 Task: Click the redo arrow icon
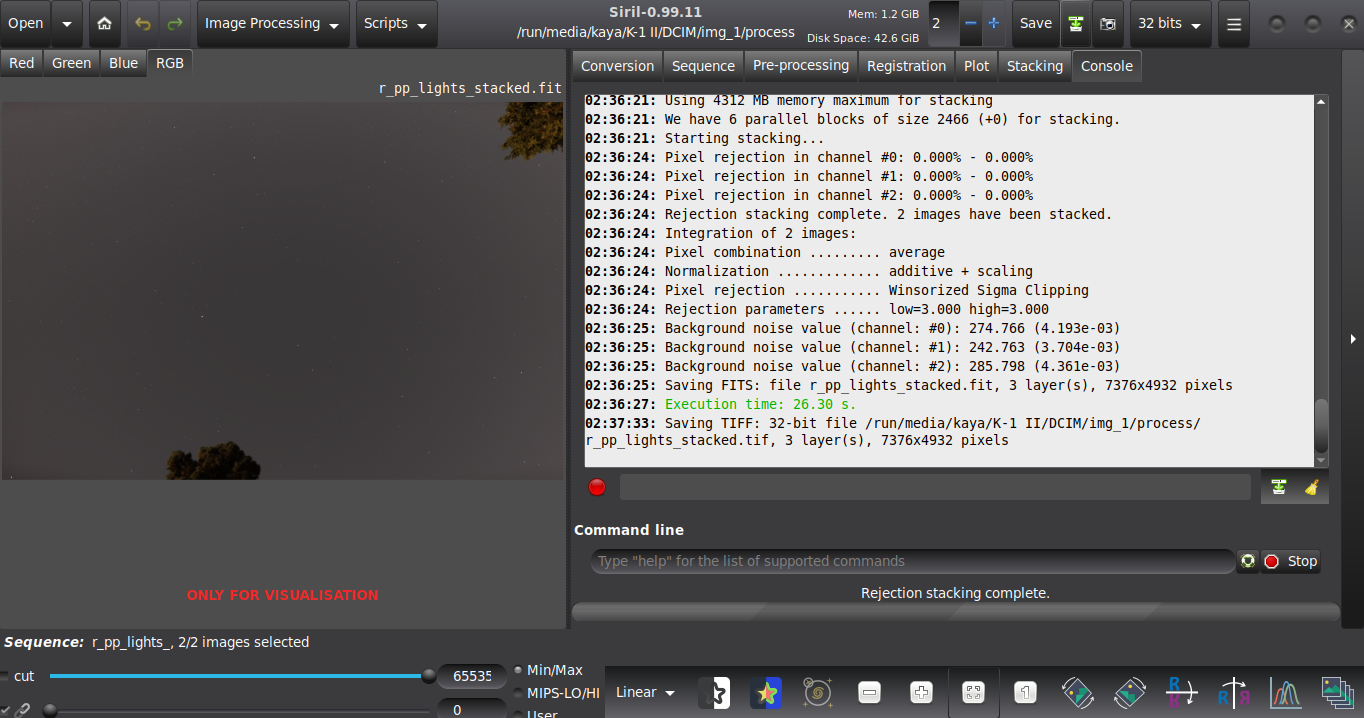[174, 24]
